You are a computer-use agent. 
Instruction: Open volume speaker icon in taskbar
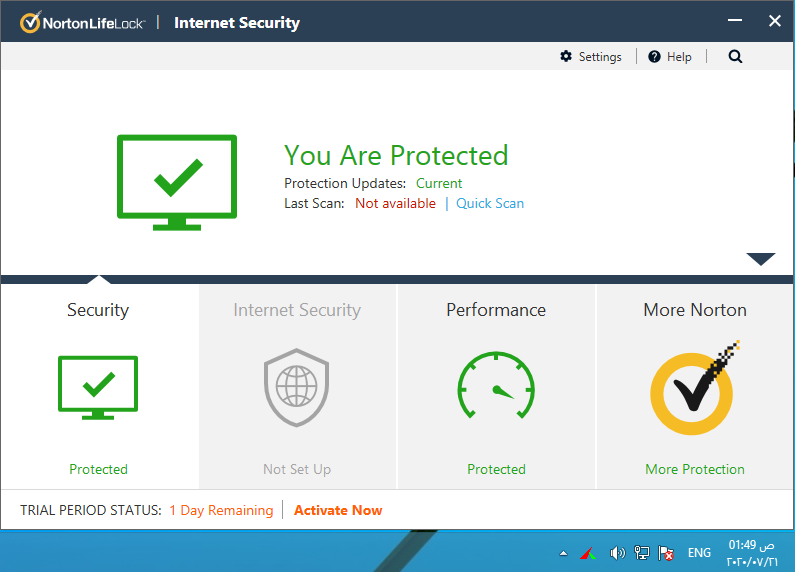coord(617,553)
